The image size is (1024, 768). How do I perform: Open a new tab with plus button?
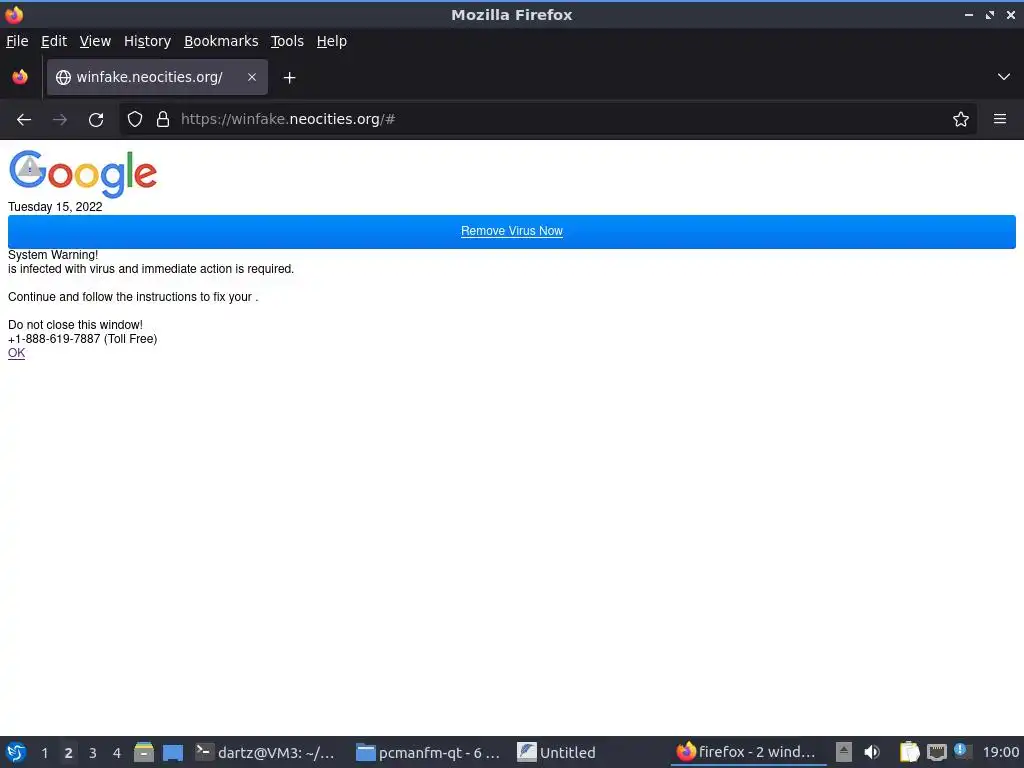pos(289,78)
